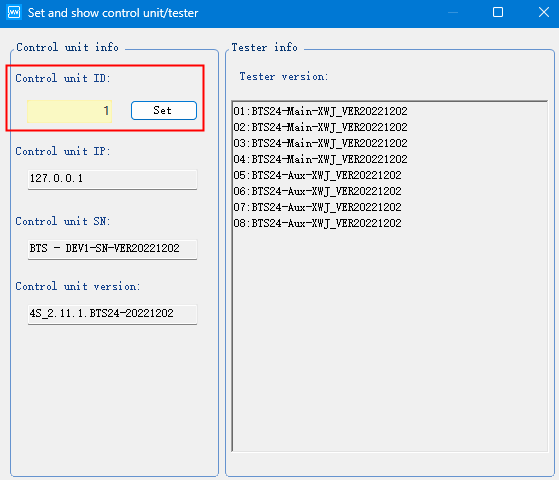Screen dimensions: 559x480
Task: Click the Set button
Action: point(164,111)
